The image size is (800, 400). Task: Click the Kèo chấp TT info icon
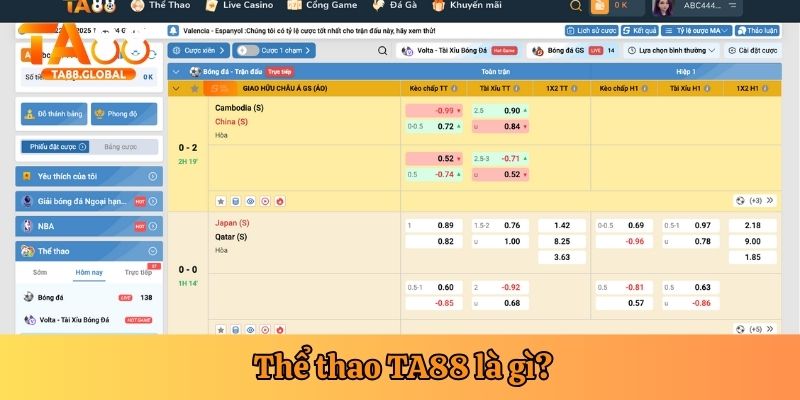454,88
